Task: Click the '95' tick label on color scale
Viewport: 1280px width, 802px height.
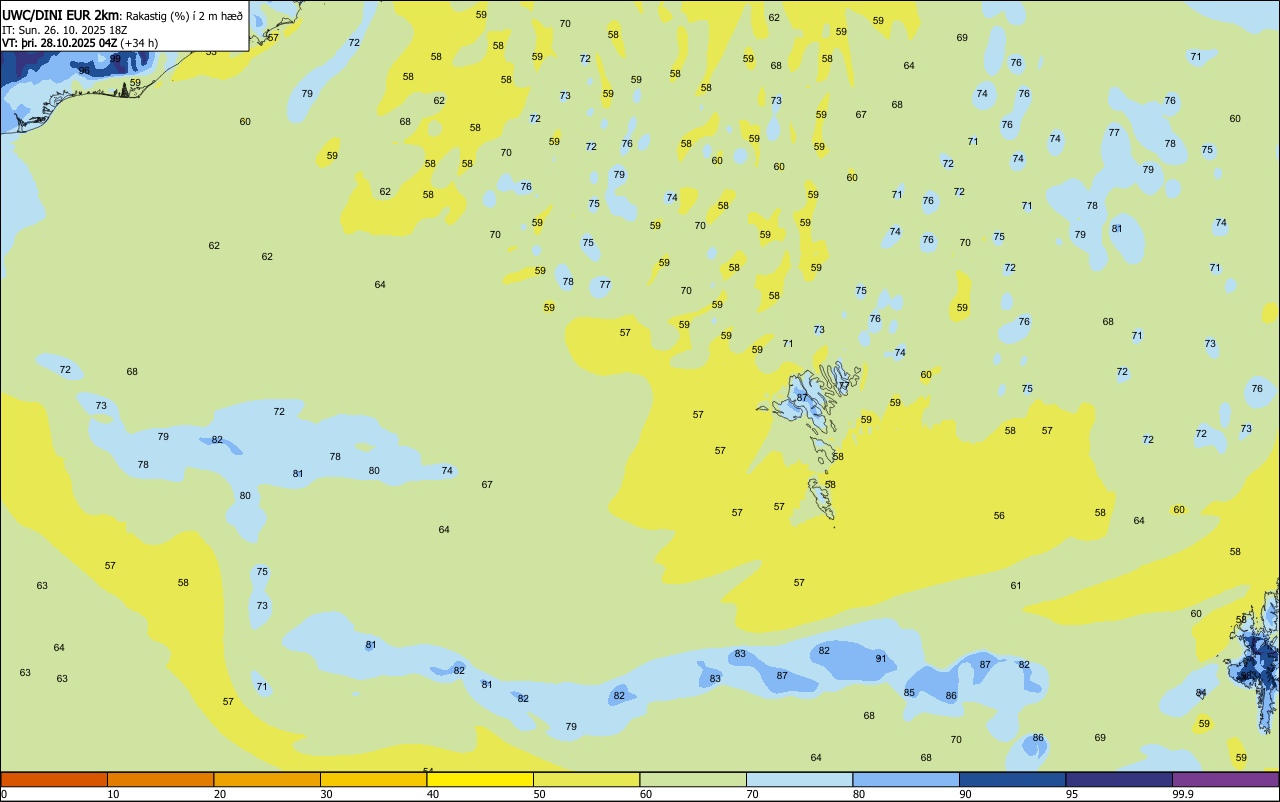Action: (x=1072, y=794)
